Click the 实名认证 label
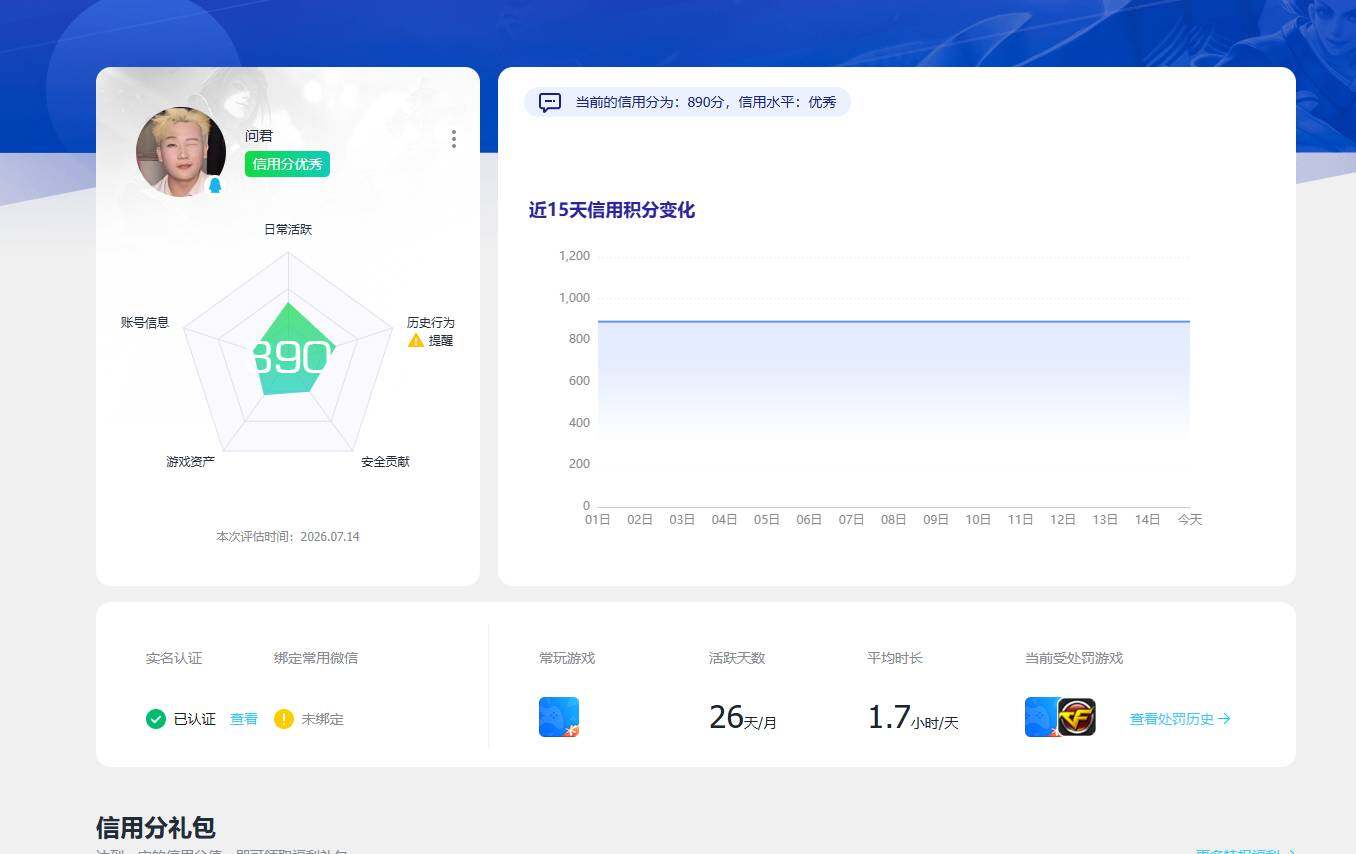Screen dimensions: 1356x854 point(174,658)
